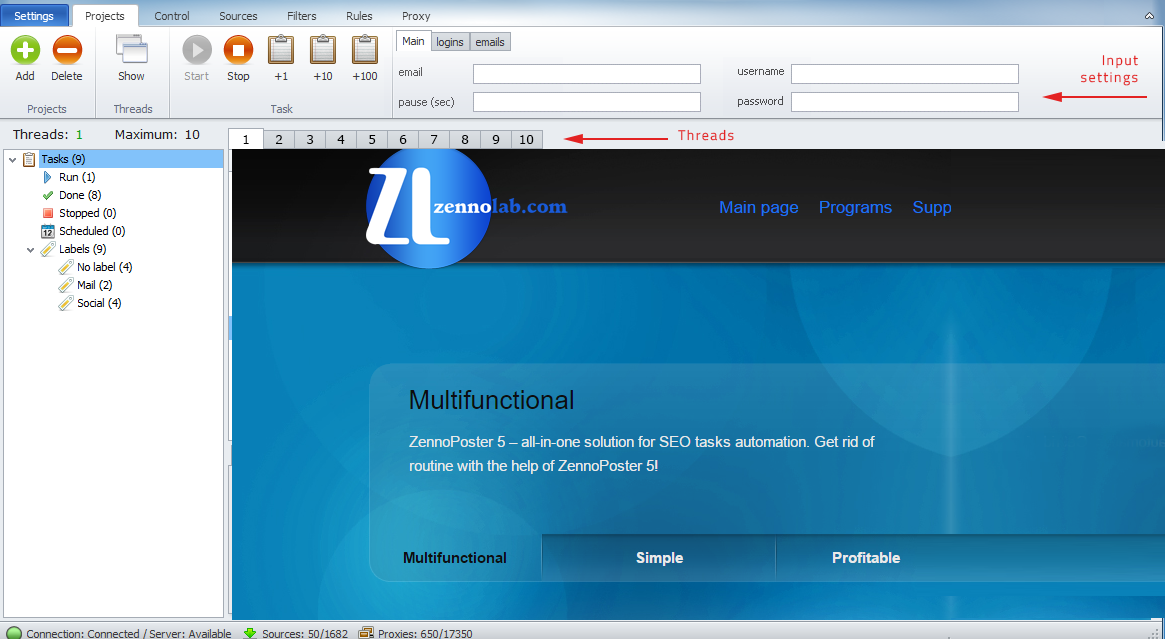Click the Stopped (0) red square icon
The width and height of the screenshot is (1165, 639).
pos(48,213)
